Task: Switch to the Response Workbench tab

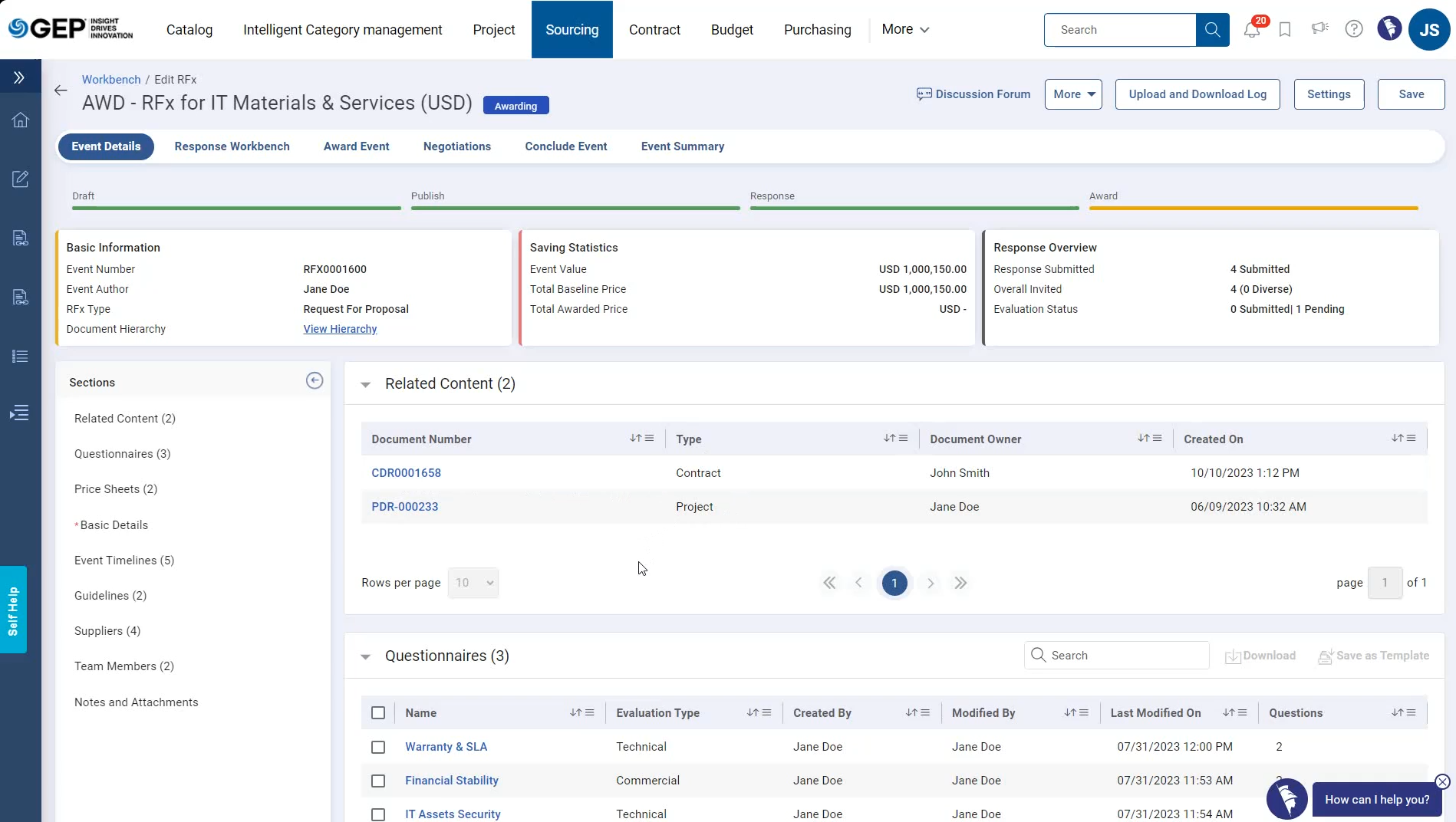Action: coord(232,146)
